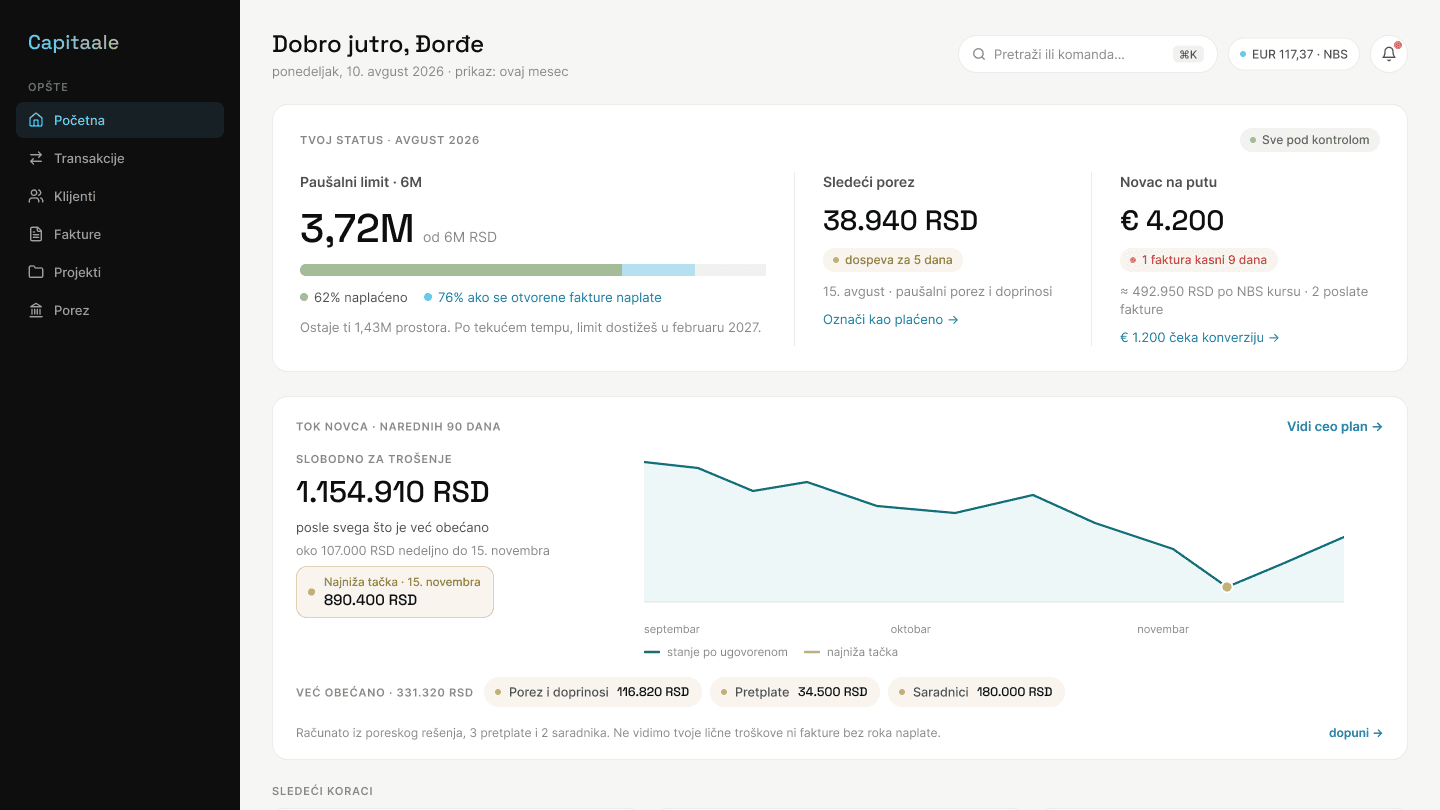Click the stanje po ugovorenom legend item
Screen dimensions: 1440x810
click(716, 652)
